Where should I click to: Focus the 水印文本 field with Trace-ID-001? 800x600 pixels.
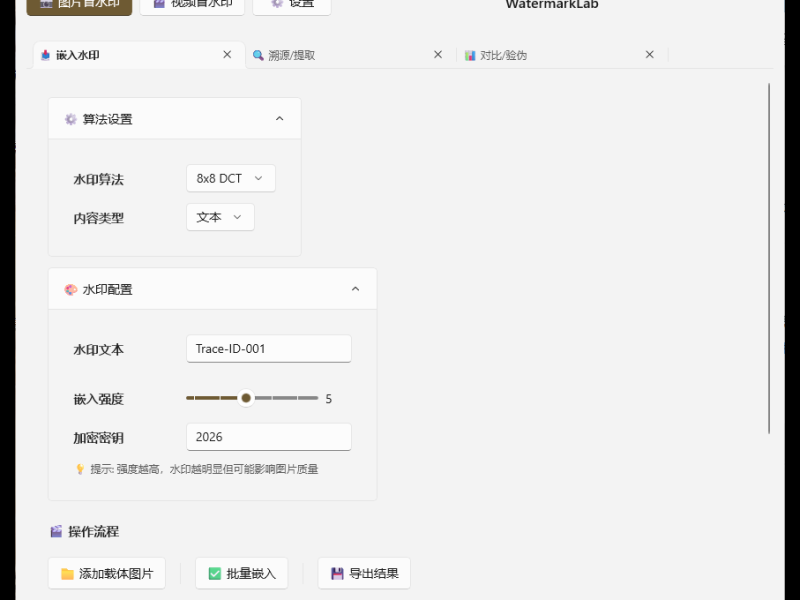[x=269, y=349]
